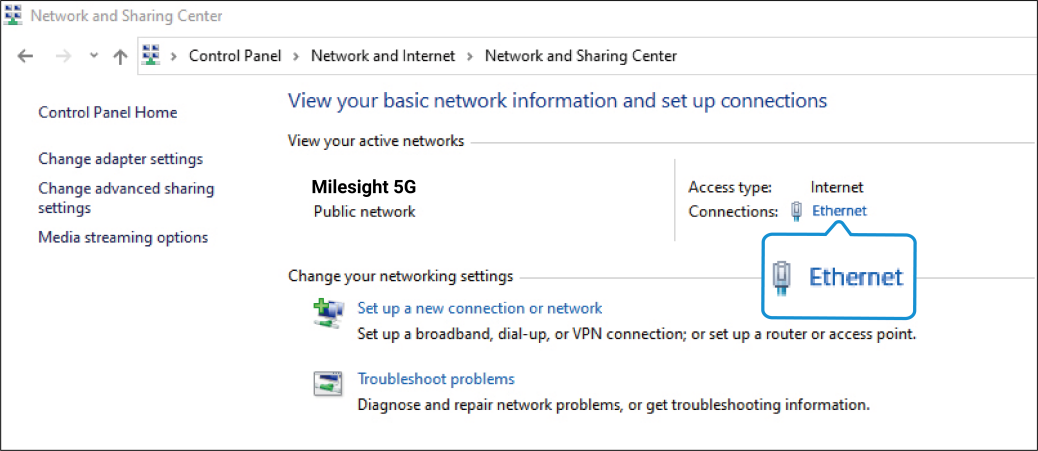
Task: Expand the chevron after Network and Internet breadcrumb
Action: tap(470, 57)
